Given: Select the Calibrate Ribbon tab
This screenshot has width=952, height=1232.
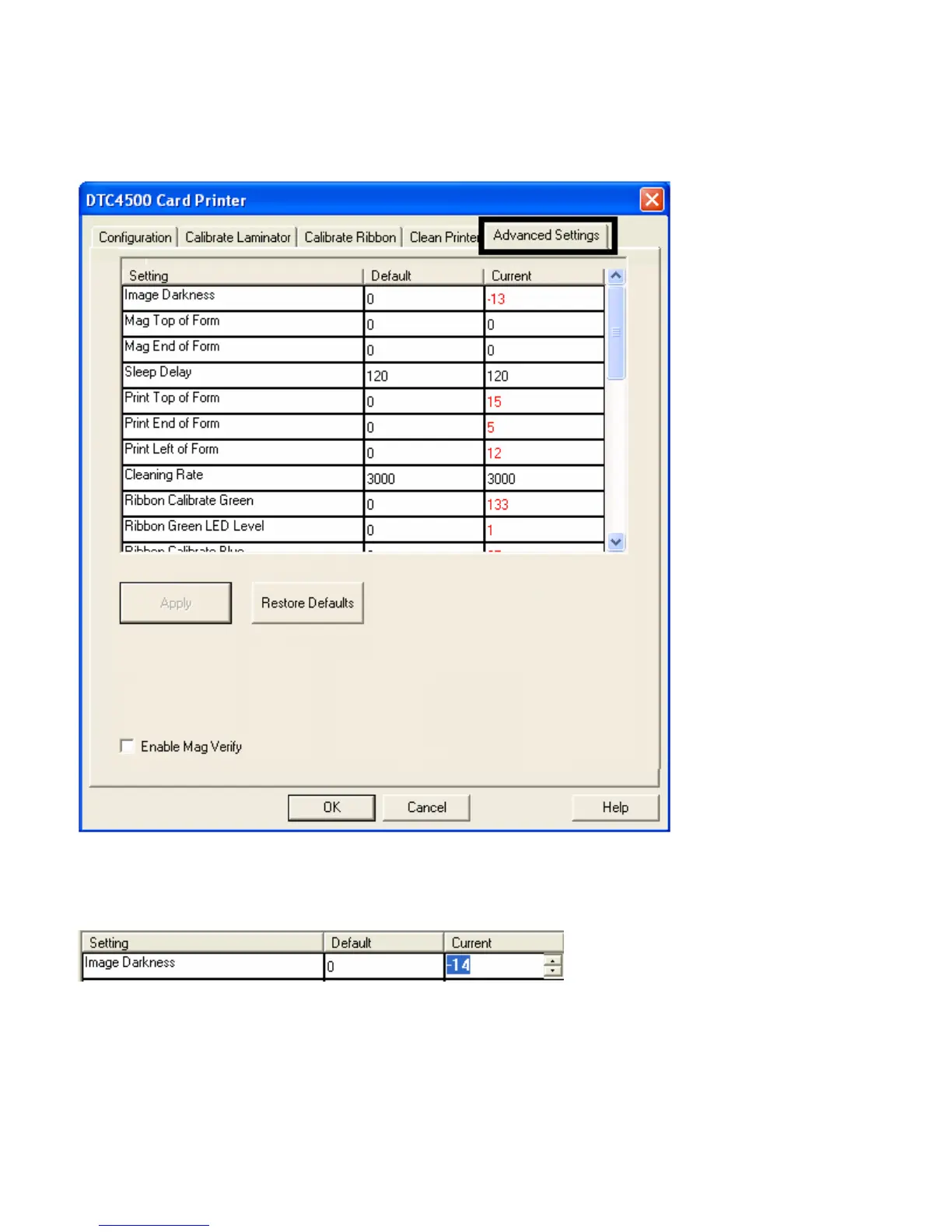Looking at the screenshot, I should [350, 237].
